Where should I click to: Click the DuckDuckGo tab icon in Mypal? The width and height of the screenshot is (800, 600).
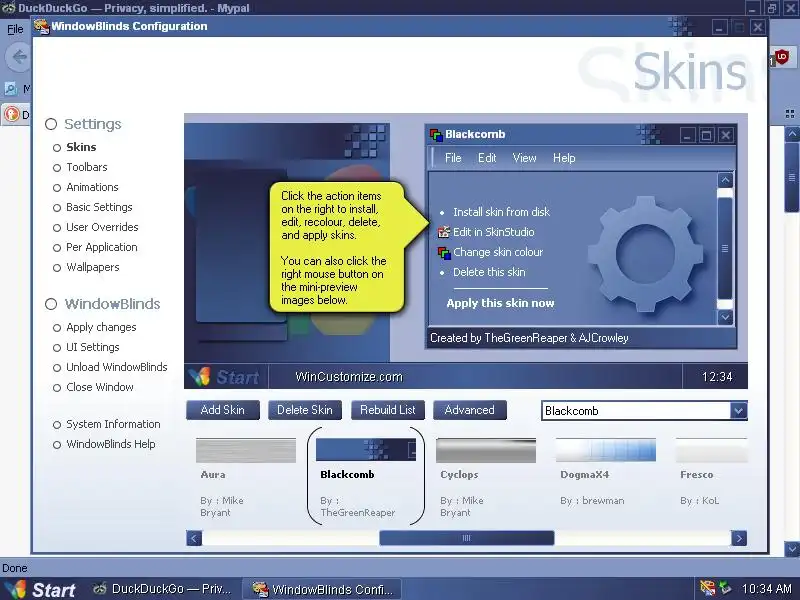coord(11,114)
